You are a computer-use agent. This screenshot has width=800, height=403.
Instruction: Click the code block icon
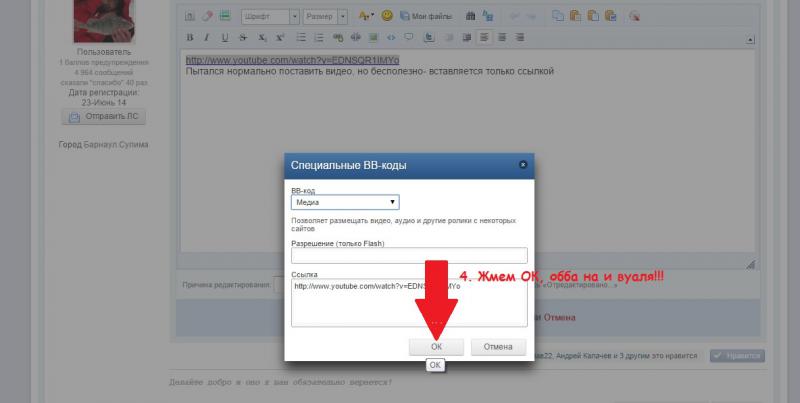pyautogui.click(x=391, y=37)
